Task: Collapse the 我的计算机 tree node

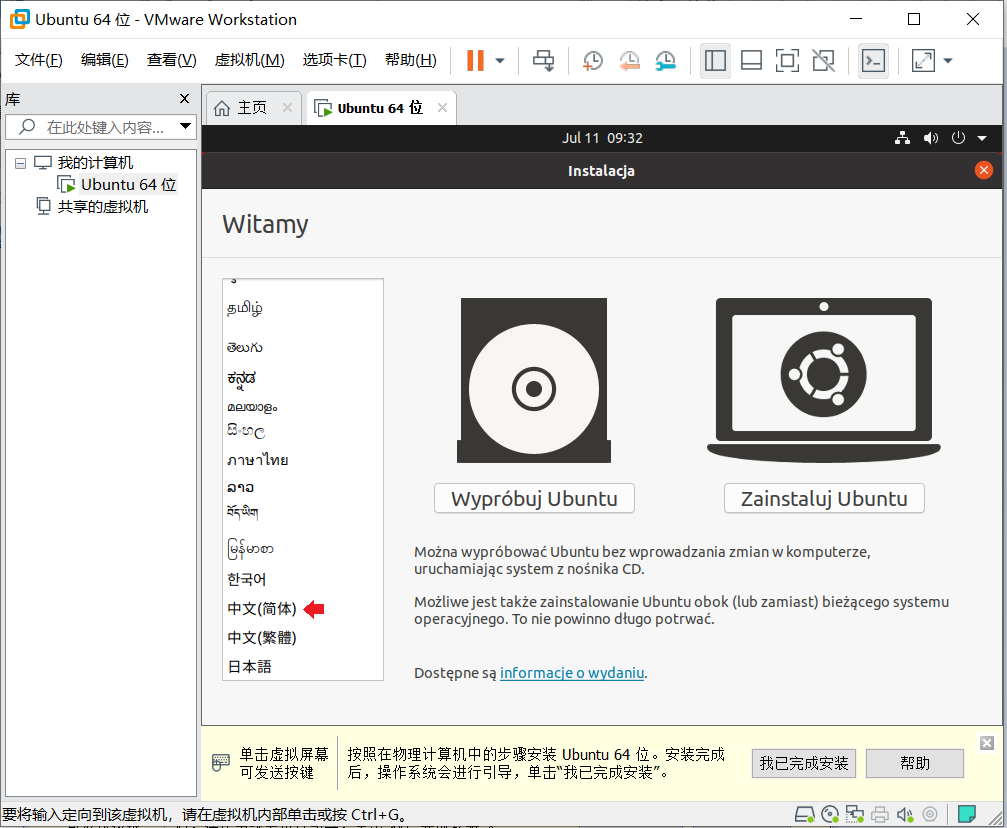Action: (x=22, y=162)
